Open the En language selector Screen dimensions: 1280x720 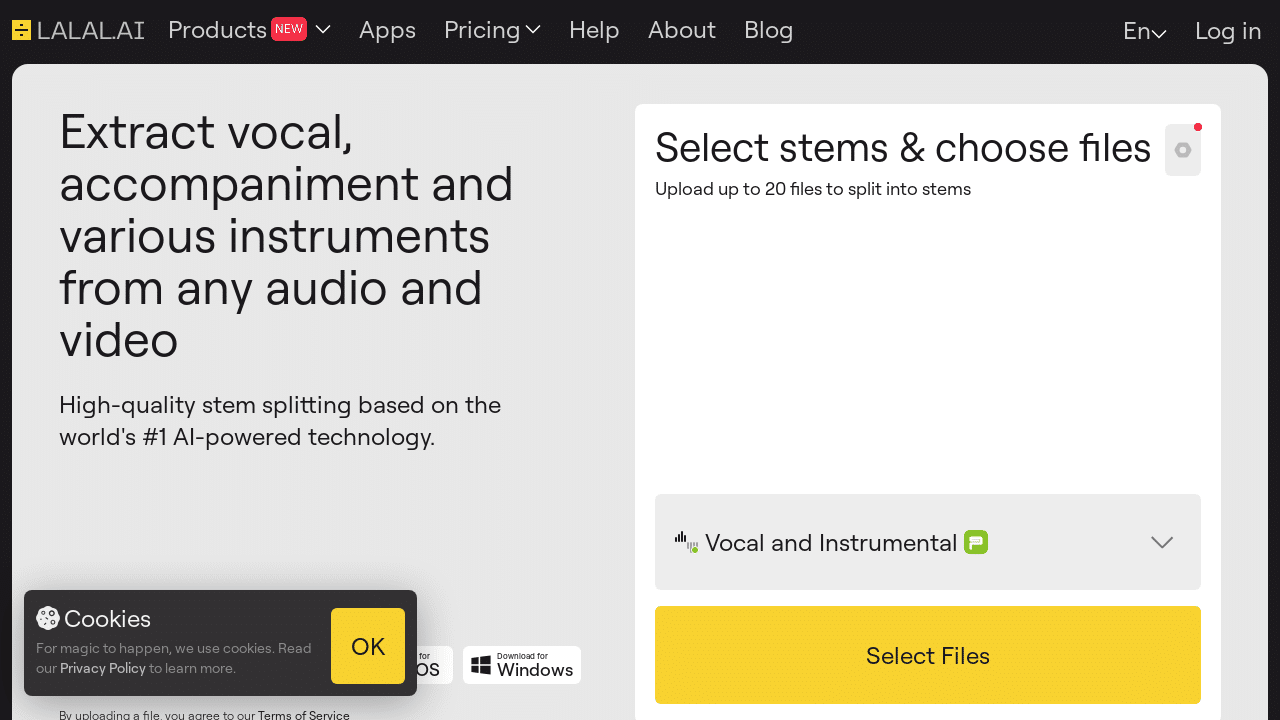click(x=1143, y=31)
